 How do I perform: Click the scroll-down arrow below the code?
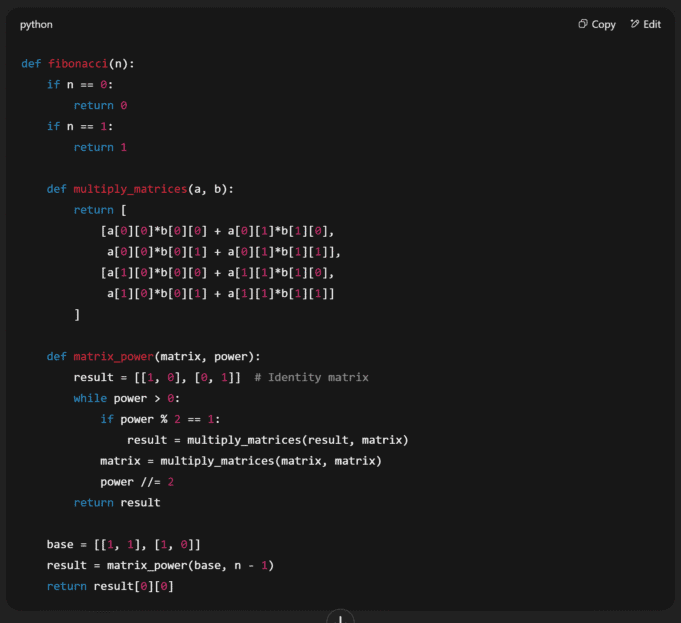341,617
